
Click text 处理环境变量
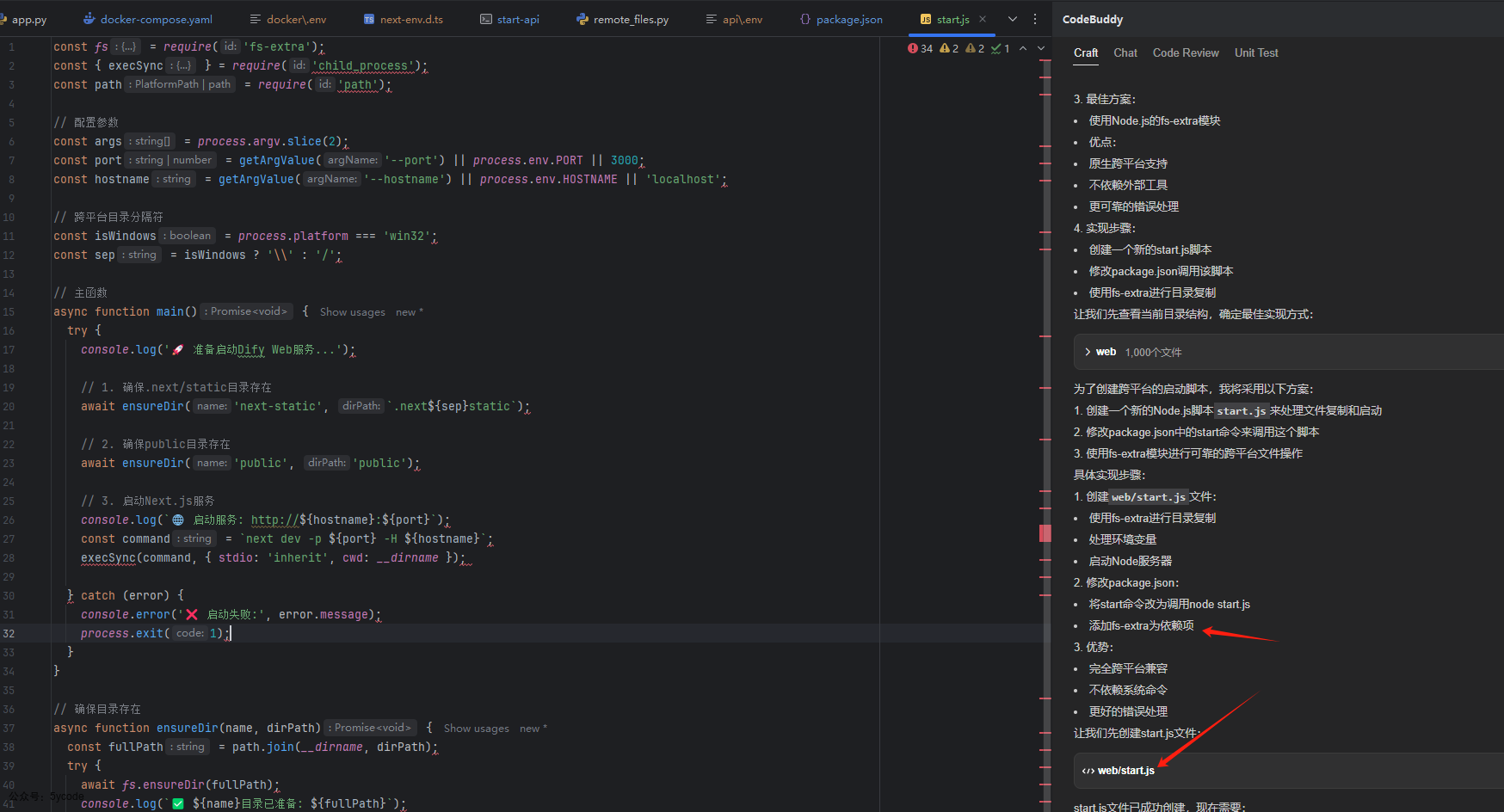tap(1122, 540)
